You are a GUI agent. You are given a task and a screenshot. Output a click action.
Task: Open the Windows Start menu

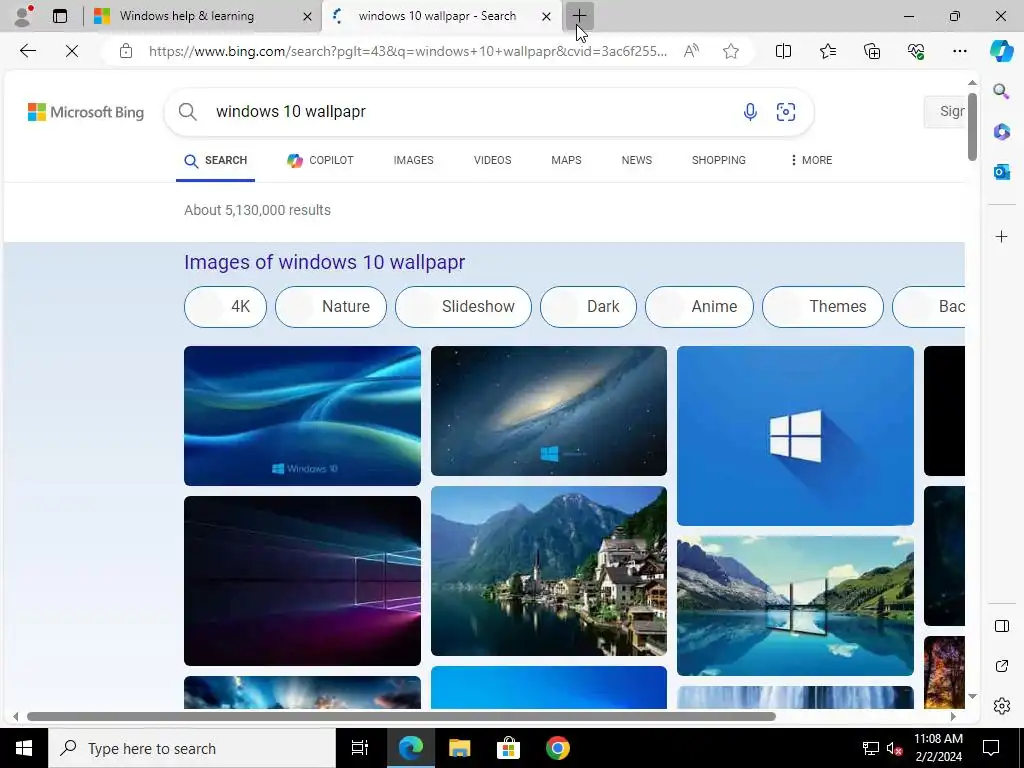(24, 748)
